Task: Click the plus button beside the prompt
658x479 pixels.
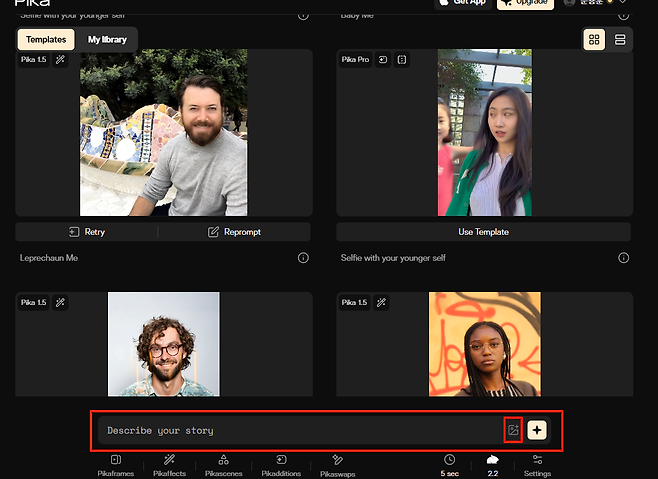Action: pos(538,430)
